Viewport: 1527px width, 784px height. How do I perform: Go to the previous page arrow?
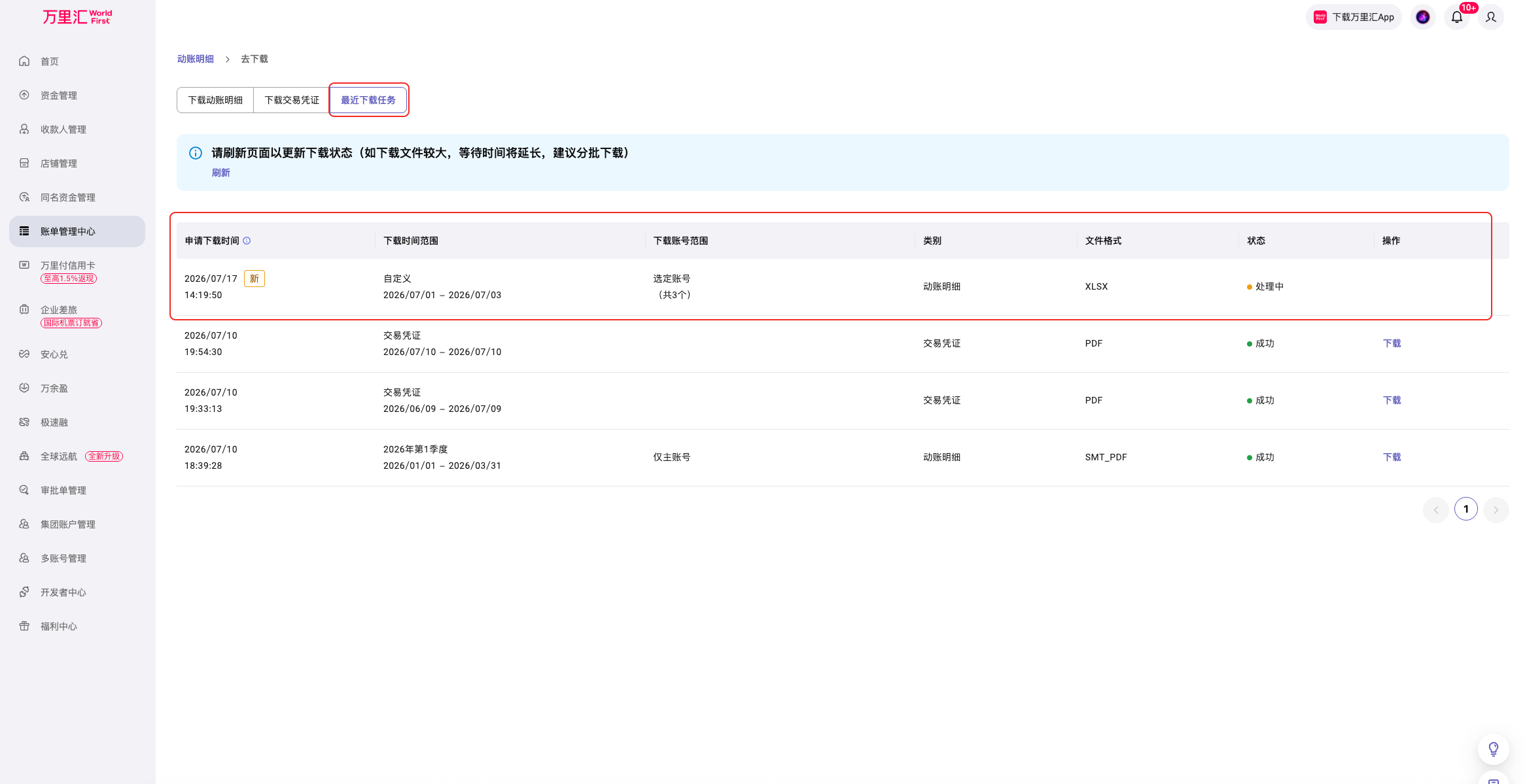[x=1436, y=509]
